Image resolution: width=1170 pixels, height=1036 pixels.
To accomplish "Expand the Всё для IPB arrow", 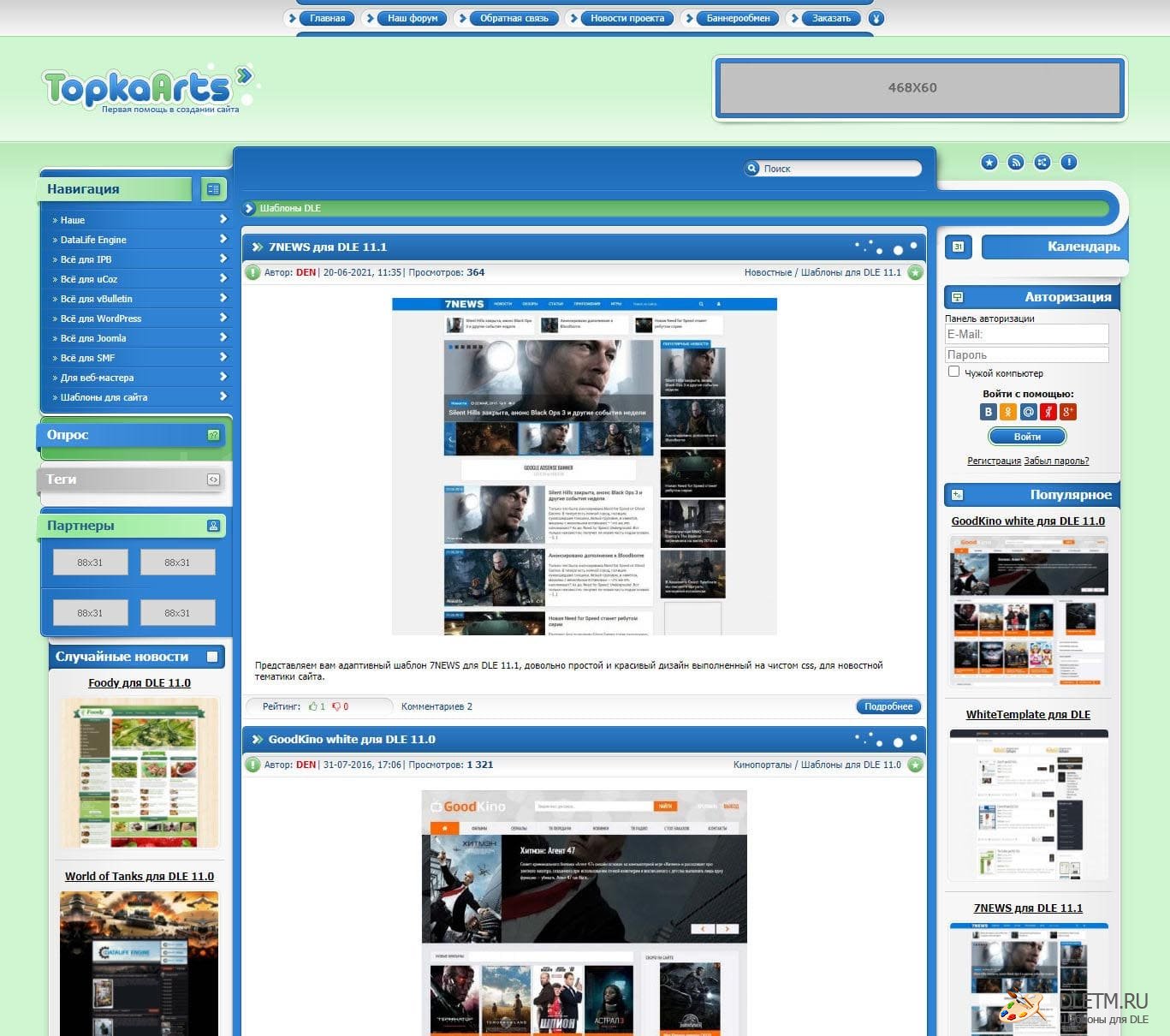I will click(223, 259).
